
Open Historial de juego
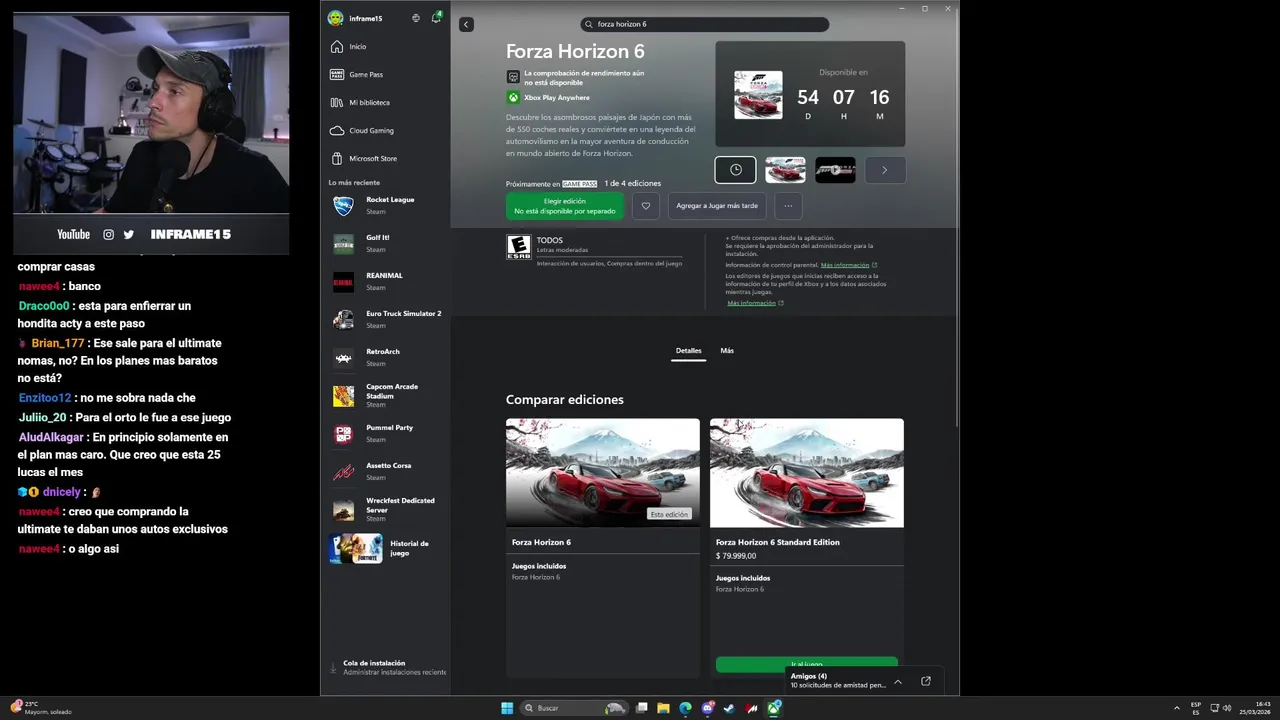385,549
